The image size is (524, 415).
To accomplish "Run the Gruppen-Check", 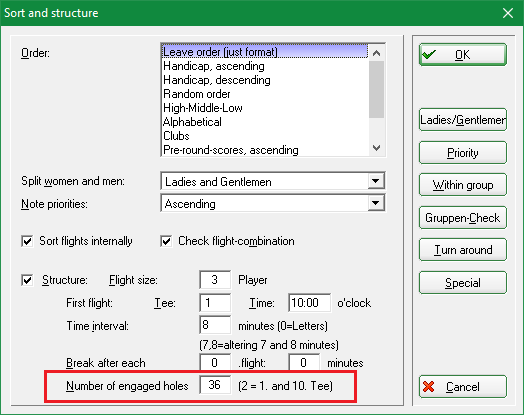I will 463,218.
